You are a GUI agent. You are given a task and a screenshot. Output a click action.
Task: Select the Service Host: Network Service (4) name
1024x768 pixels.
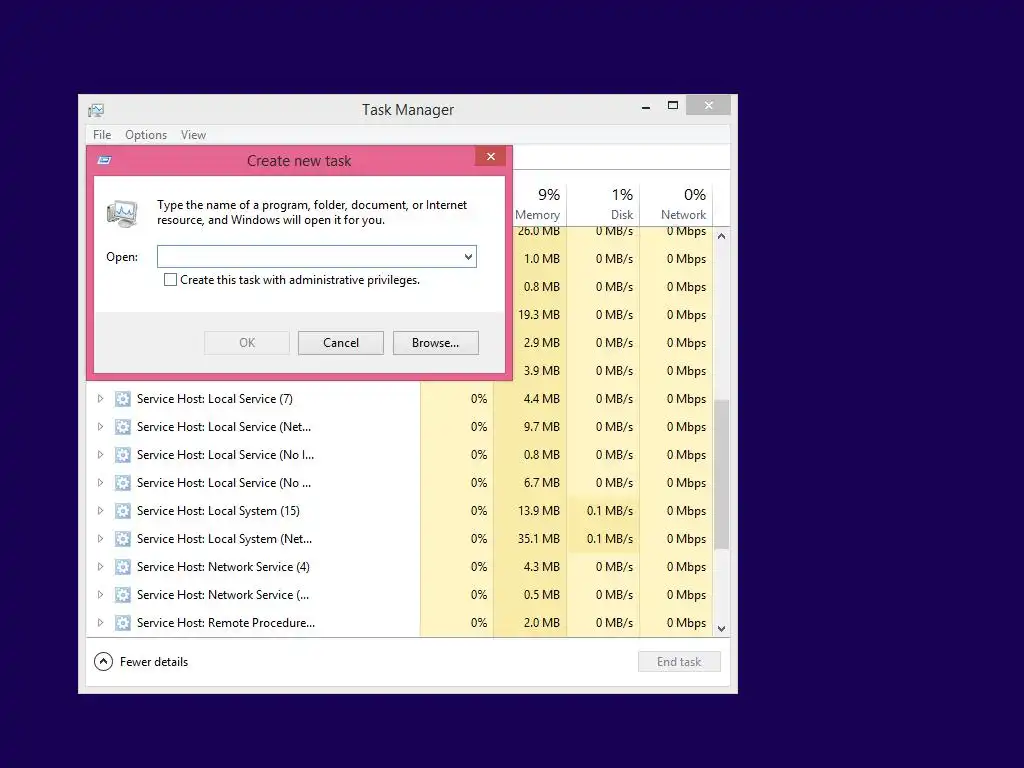tap(223, 567)
